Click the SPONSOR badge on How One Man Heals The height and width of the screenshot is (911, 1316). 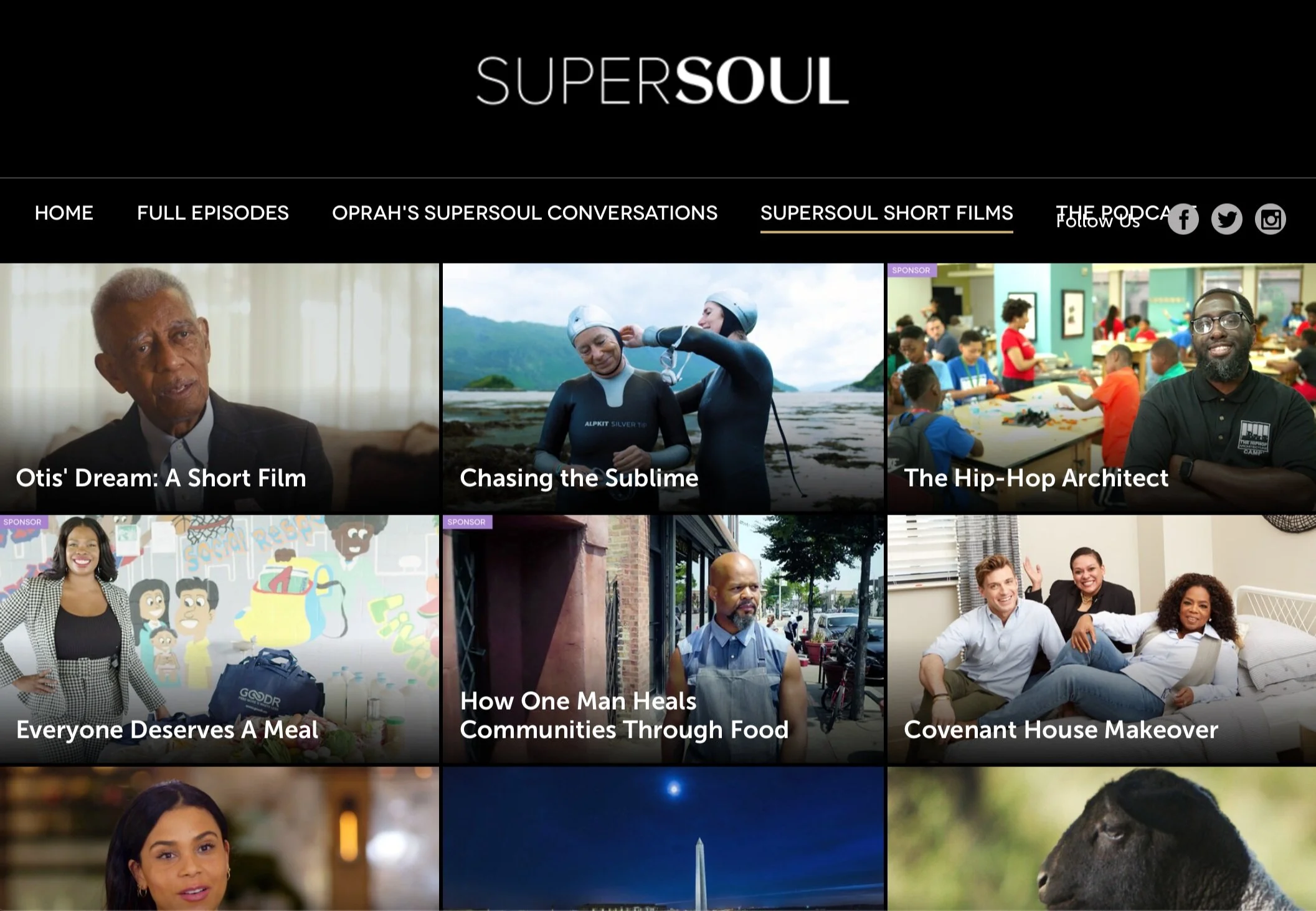click(x=467, y=522)
